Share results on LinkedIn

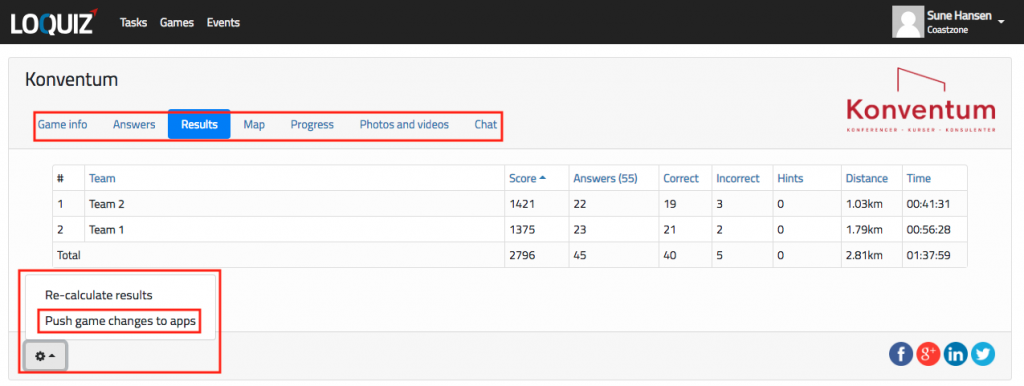[955, 354]
